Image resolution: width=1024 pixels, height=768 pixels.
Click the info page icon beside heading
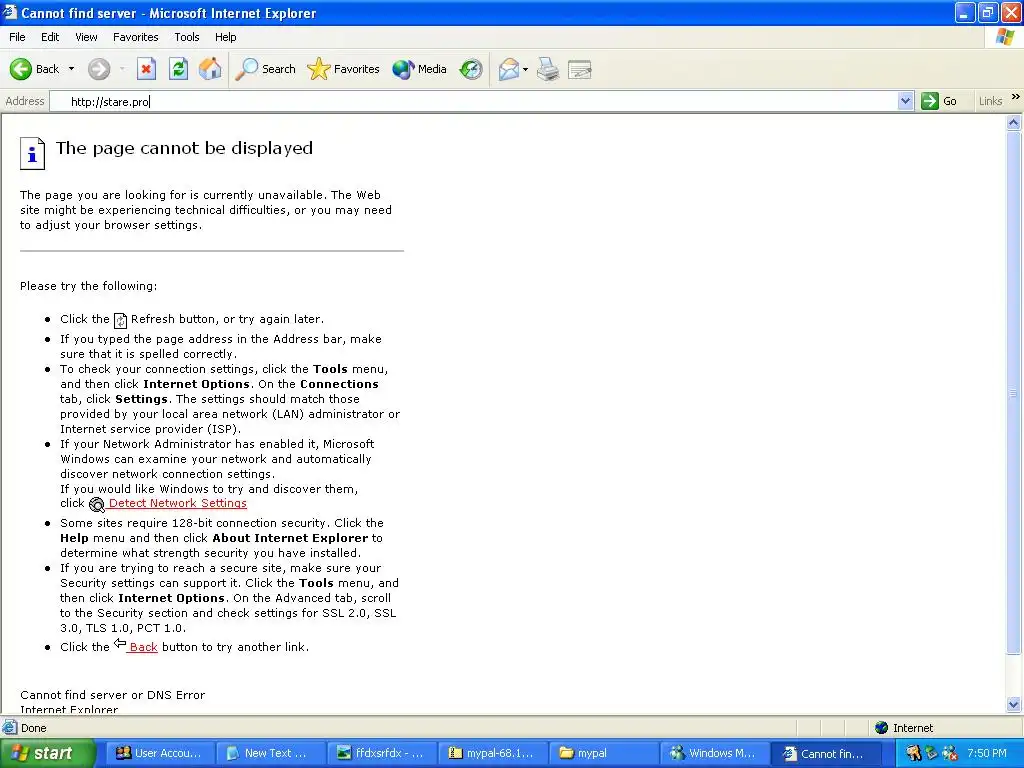[32, 153]
